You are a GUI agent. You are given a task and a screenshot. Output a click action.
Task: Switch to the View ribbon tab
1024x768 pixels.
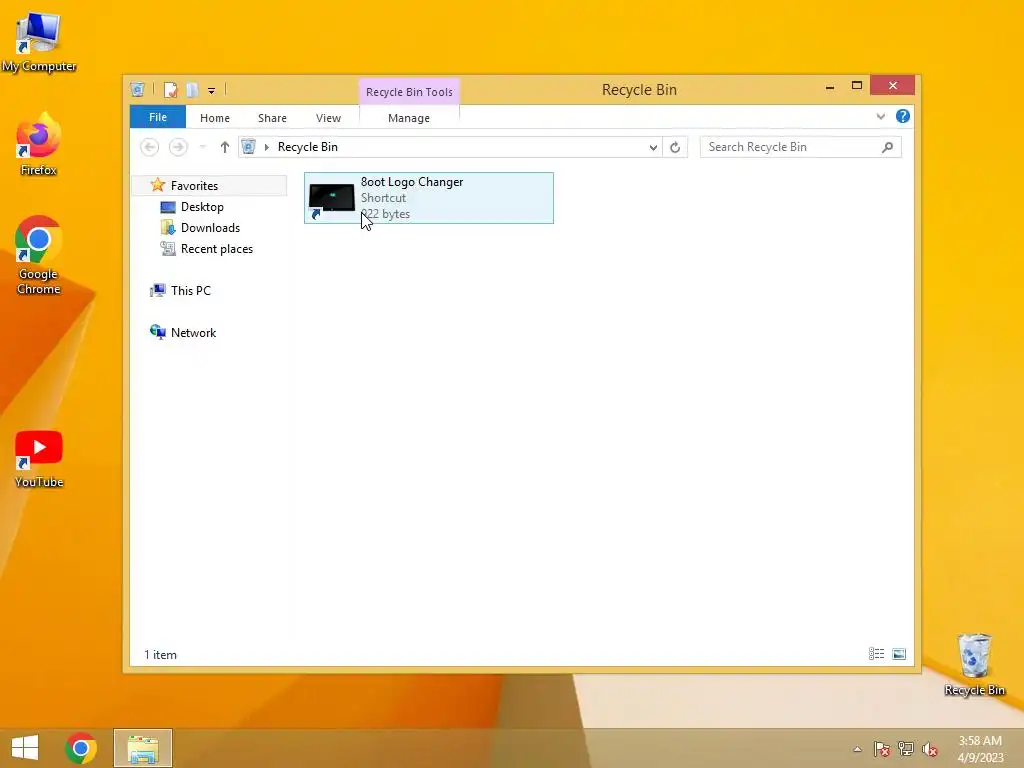coord(328,118)
